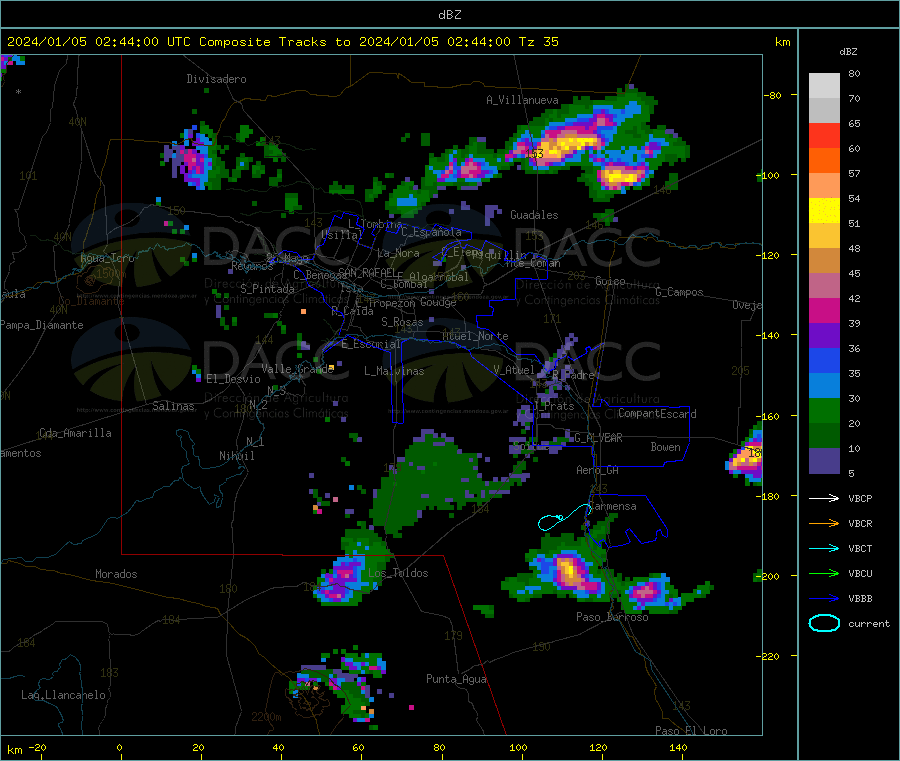Click the 'Carmensa' map label
900x761 pixels.
[x=612, y=506]
